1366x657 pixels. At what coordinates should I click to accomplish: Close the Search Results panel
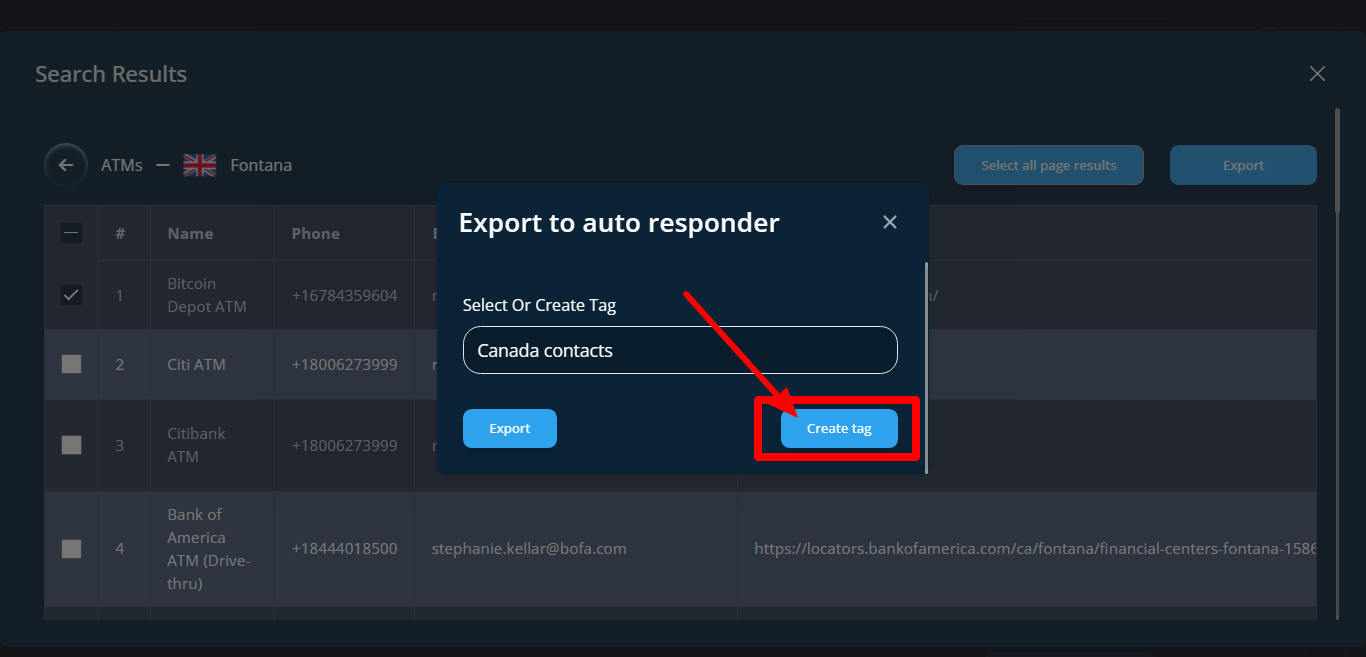1317,74
